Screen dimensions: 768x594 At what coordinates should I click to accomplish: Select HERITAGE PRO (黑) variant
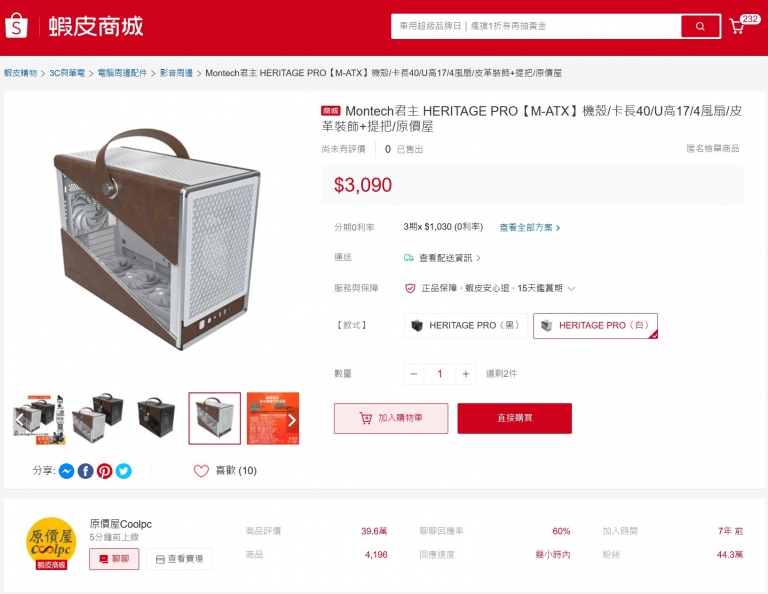coord(466,326)
